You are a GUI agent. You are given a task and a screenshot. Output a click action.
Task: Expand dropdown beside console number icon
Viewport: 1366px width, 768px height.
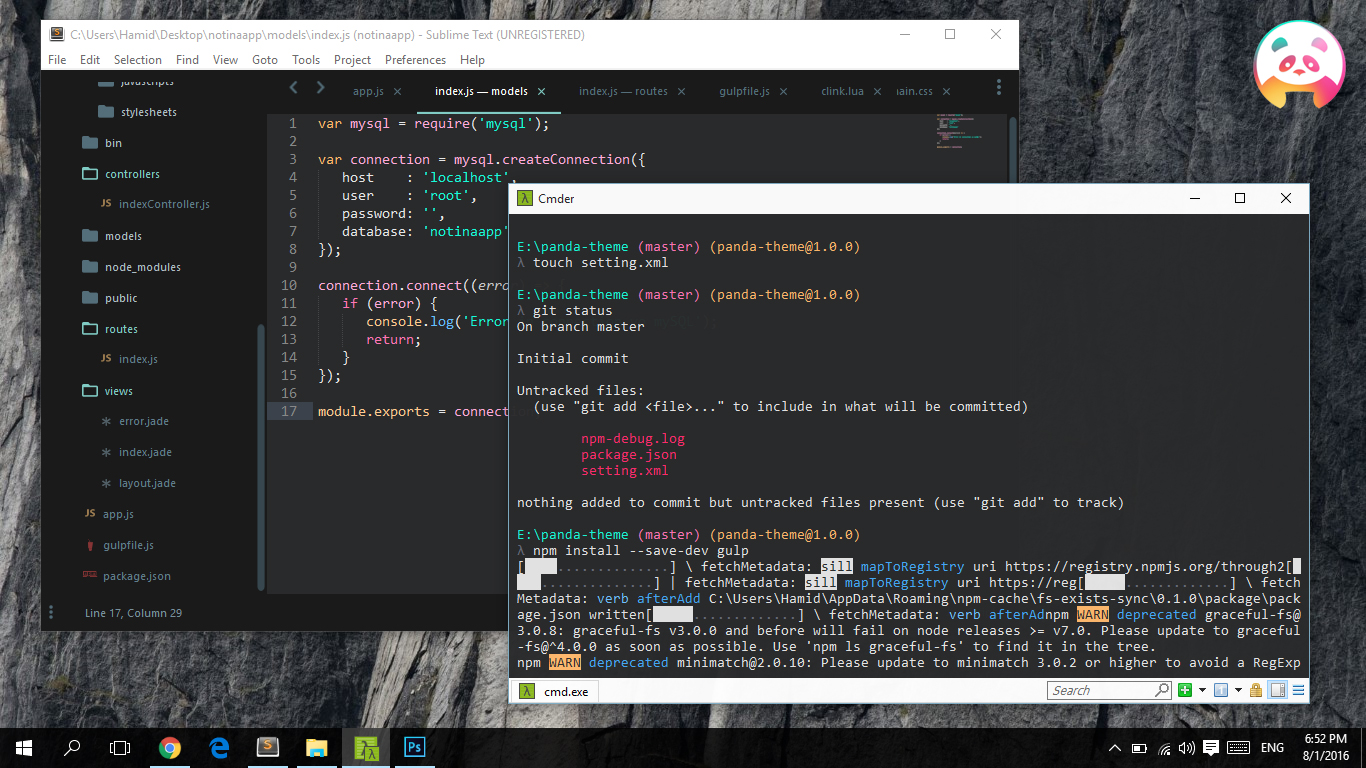tap(1237, 690)
